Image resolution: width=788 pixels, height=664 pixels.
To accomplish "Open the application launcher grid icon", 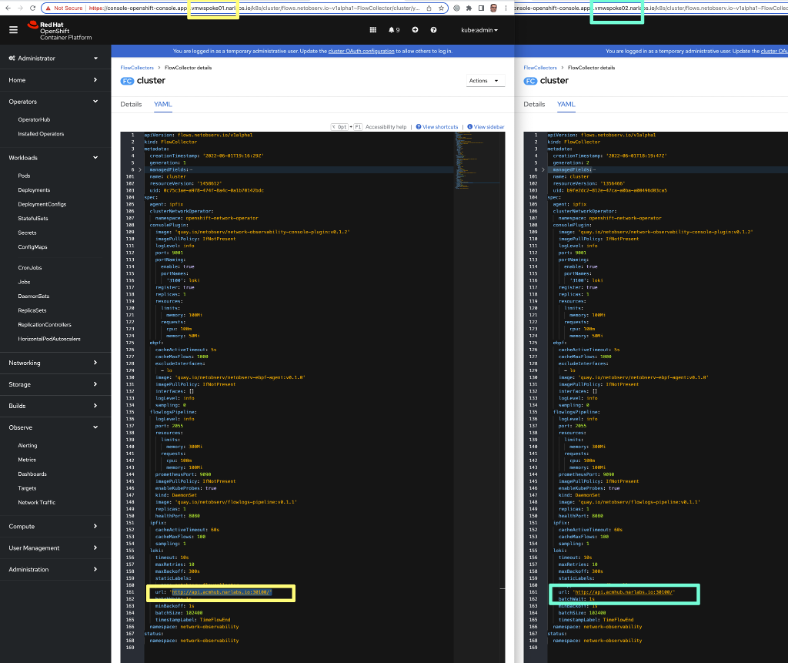I will pyautogui.click(x=373, y=30).
